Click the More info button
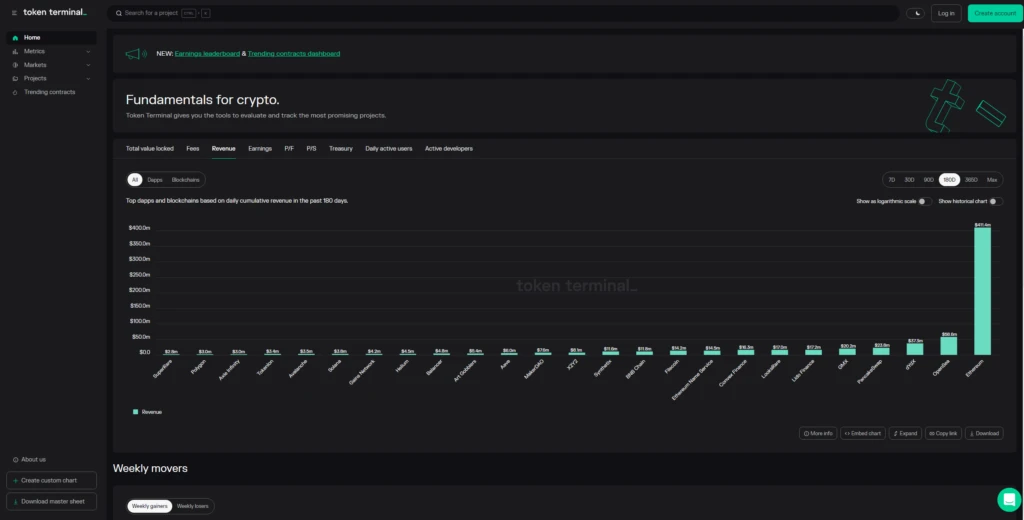Screen dimensions: 1024x520 pos(818,433)
